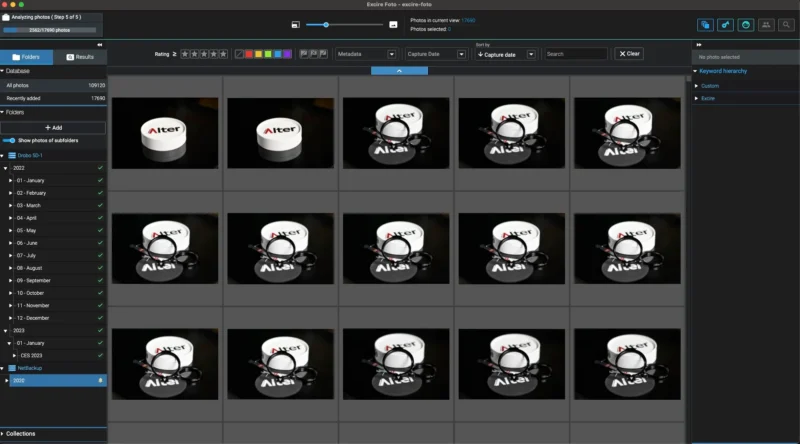Click the NetBackup drive icon
The width and height of the screenshot is (800, 444).
[12, 368]
